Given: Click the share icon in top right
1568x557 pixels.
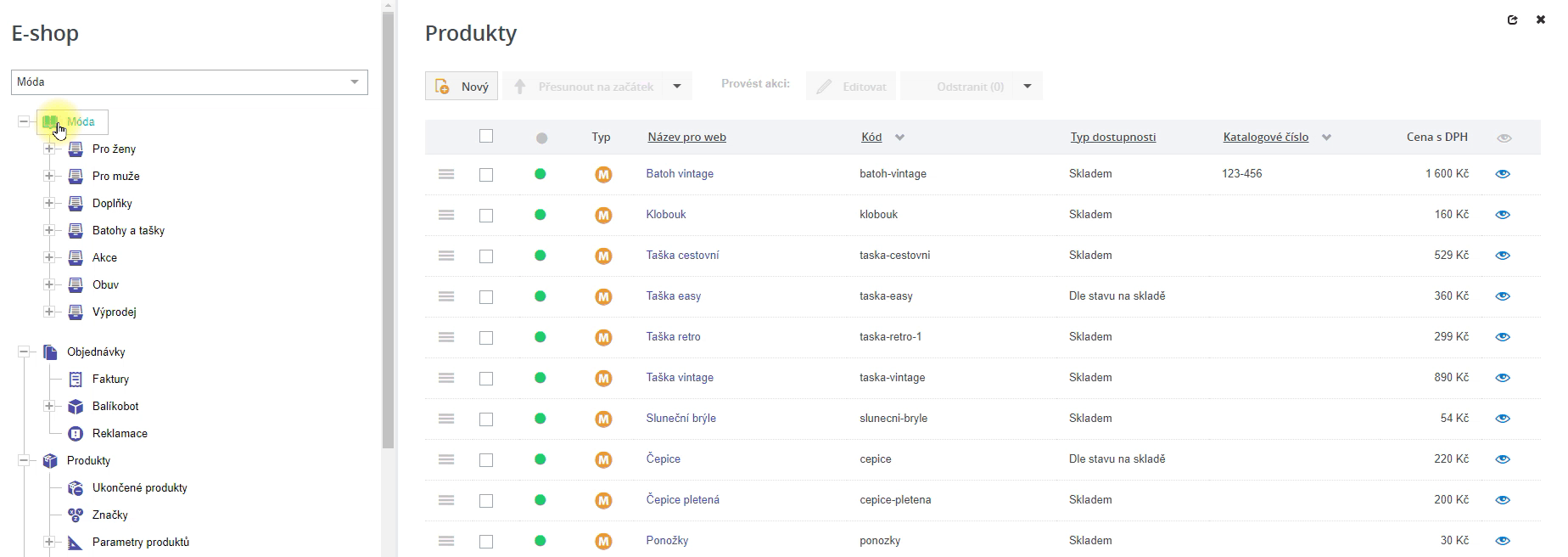Looking at the screenshot, I should (x=1512, y=20).
